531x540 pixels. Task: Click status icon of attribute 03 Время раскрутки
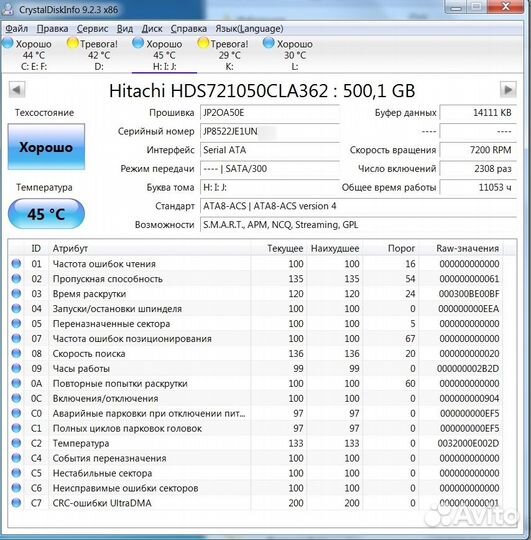tap(16, 293)
